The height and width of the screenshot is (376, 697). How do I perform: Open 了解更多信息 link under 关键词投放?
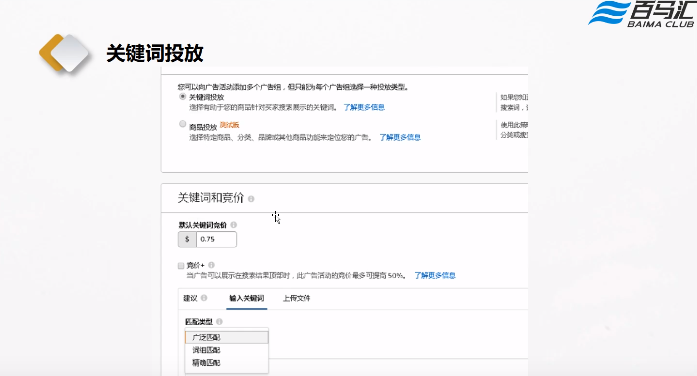pyautogui.click(x=364, y=108)
